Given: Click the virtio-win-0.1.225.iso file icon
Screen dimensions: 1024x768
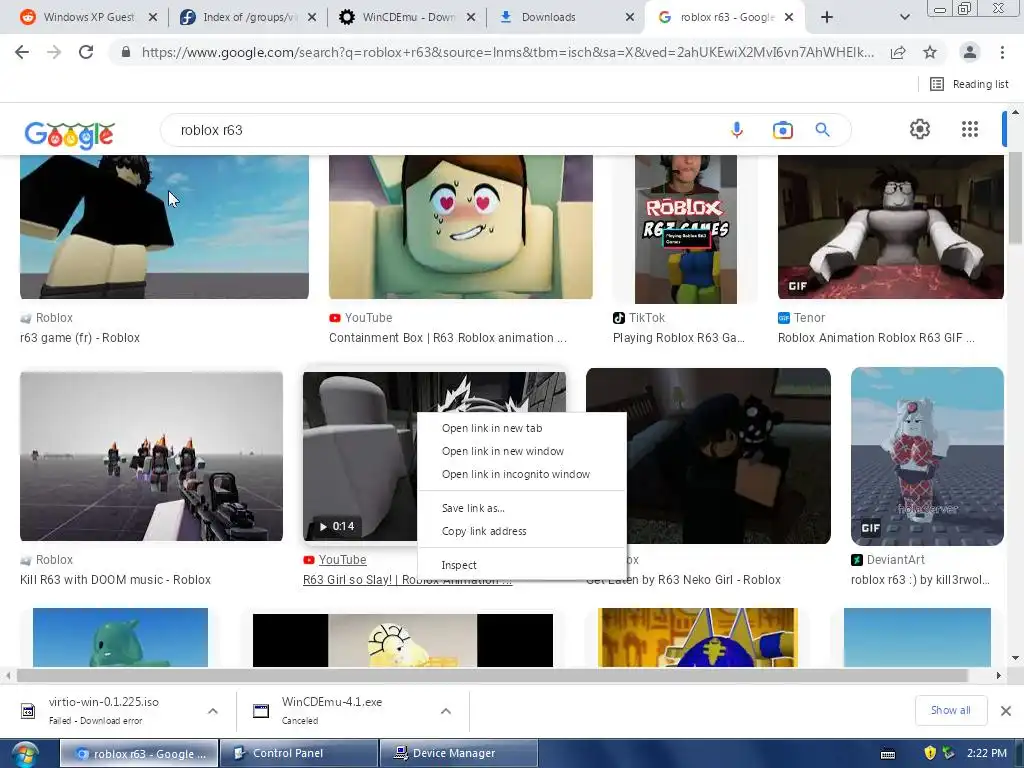Looking at the screenshot, I should pyautogui.click(x=28, y=711).
